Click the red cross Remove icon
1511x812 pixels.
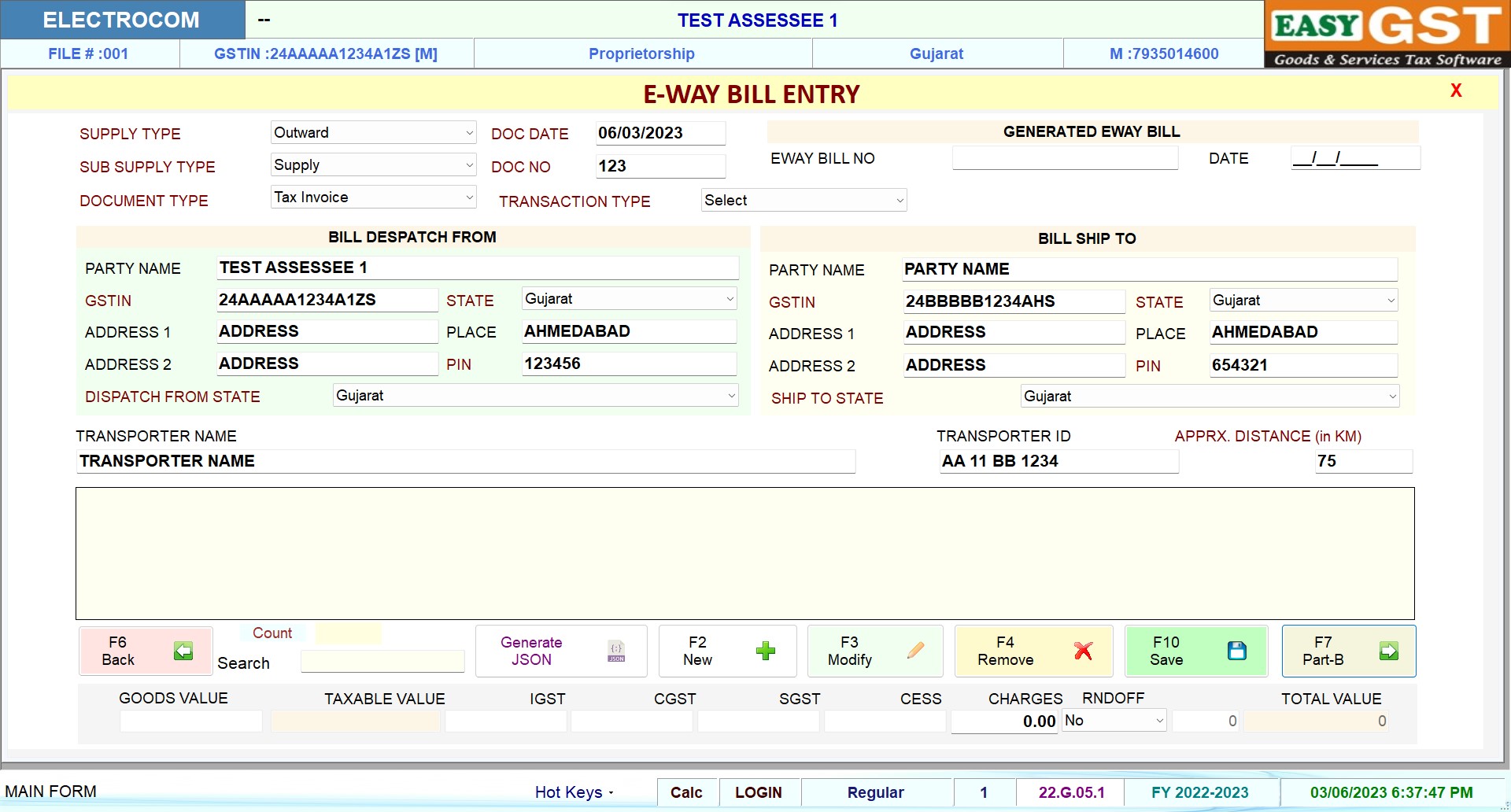pos(1083,651)
